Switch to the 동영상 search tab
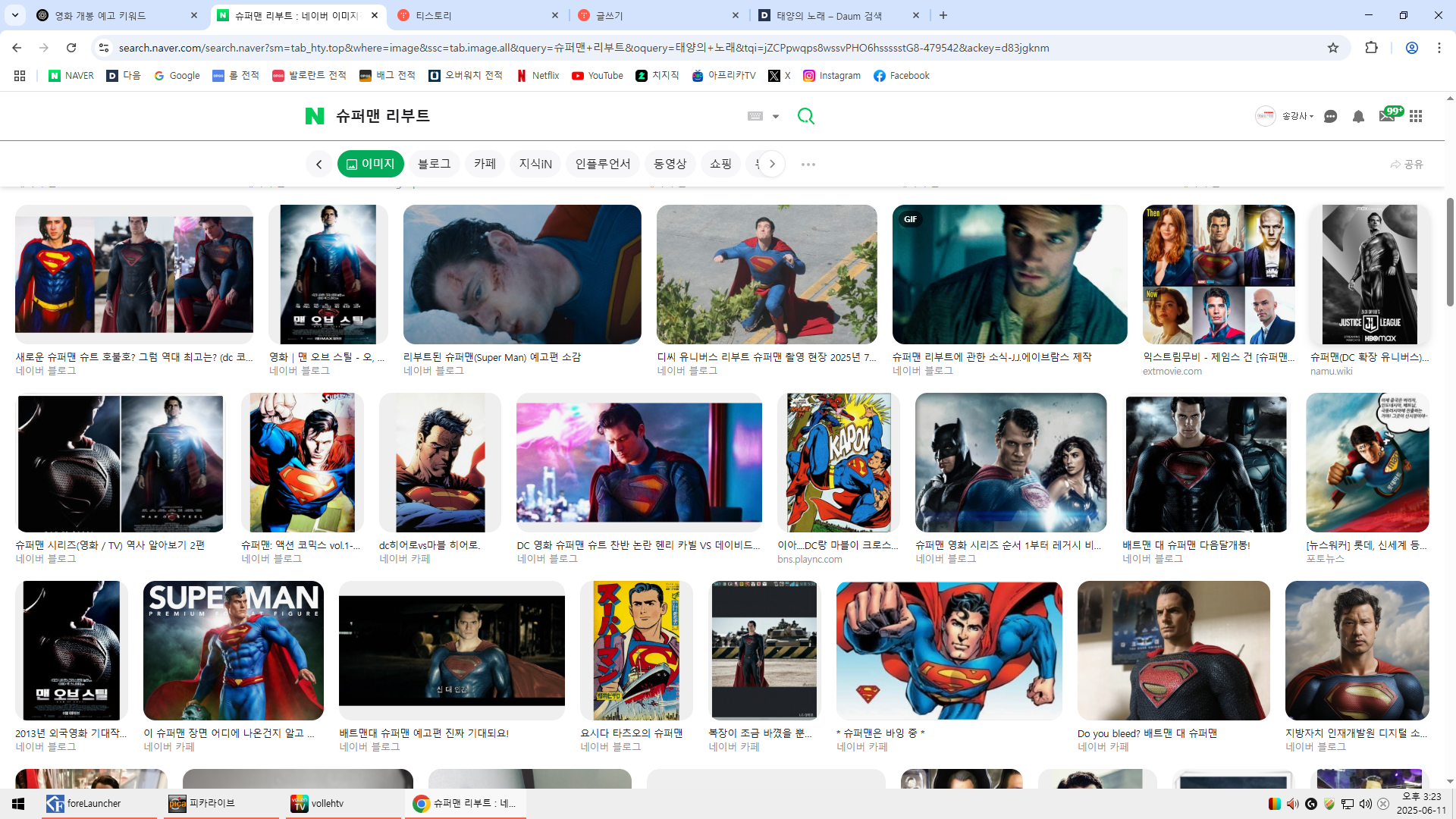The height and width of the screenshot is (819, 1456). tap(670, 164)
